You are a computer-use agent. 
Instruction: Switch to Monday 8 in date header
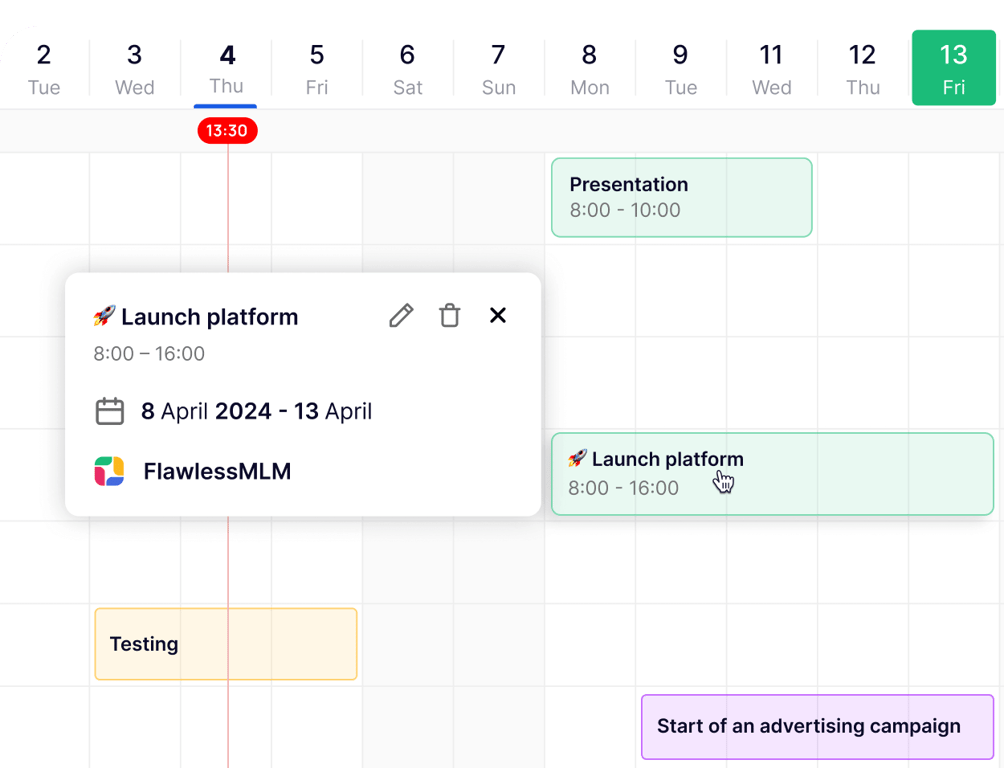point(589,68)
